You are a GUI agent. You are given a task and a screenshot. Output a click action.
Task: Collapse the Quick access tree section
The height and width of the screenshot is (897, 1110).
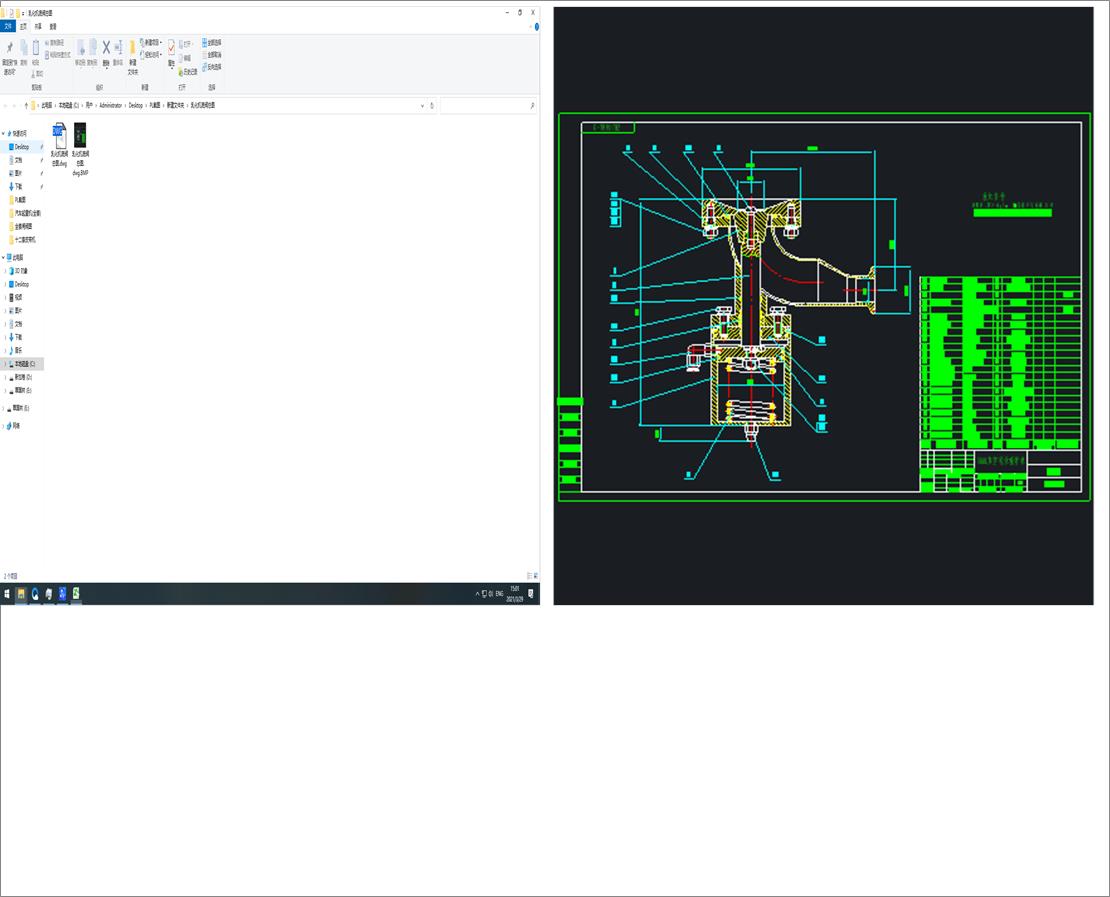[x=4, y=133]
